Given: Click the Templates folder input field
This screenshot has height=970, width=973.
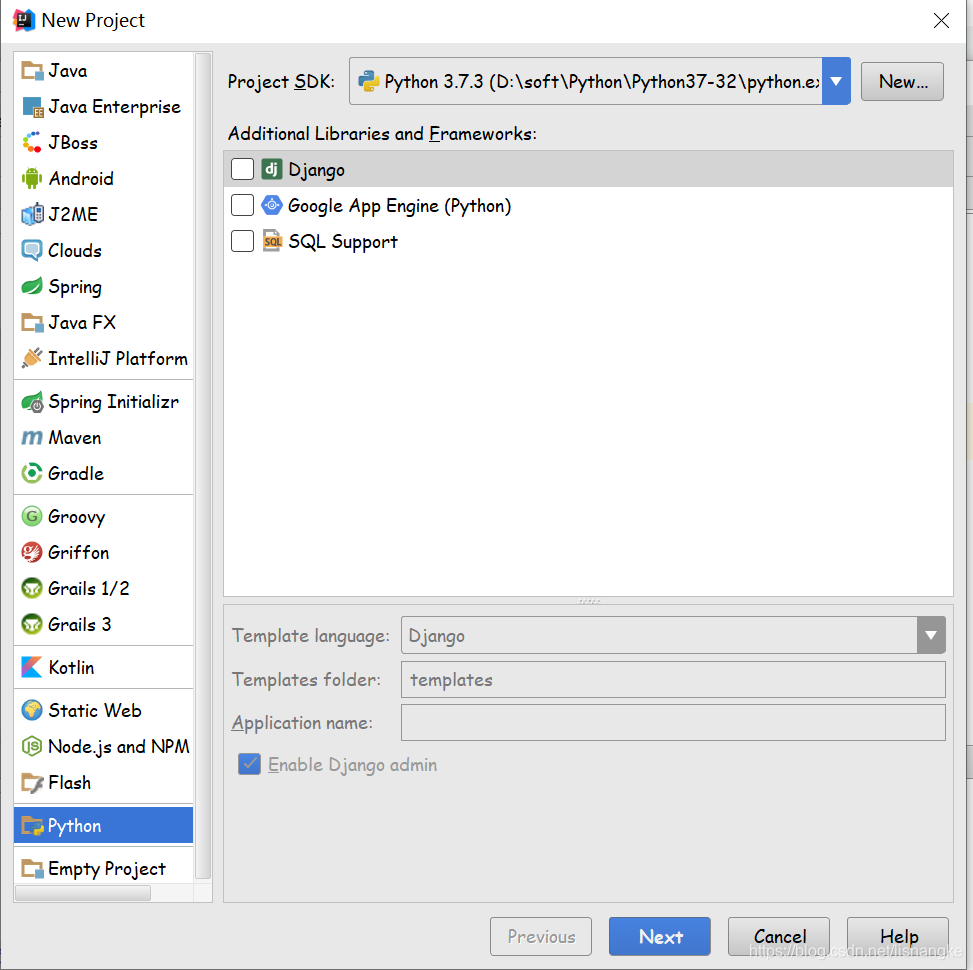Looking at the screenshot, I should 672,680.
